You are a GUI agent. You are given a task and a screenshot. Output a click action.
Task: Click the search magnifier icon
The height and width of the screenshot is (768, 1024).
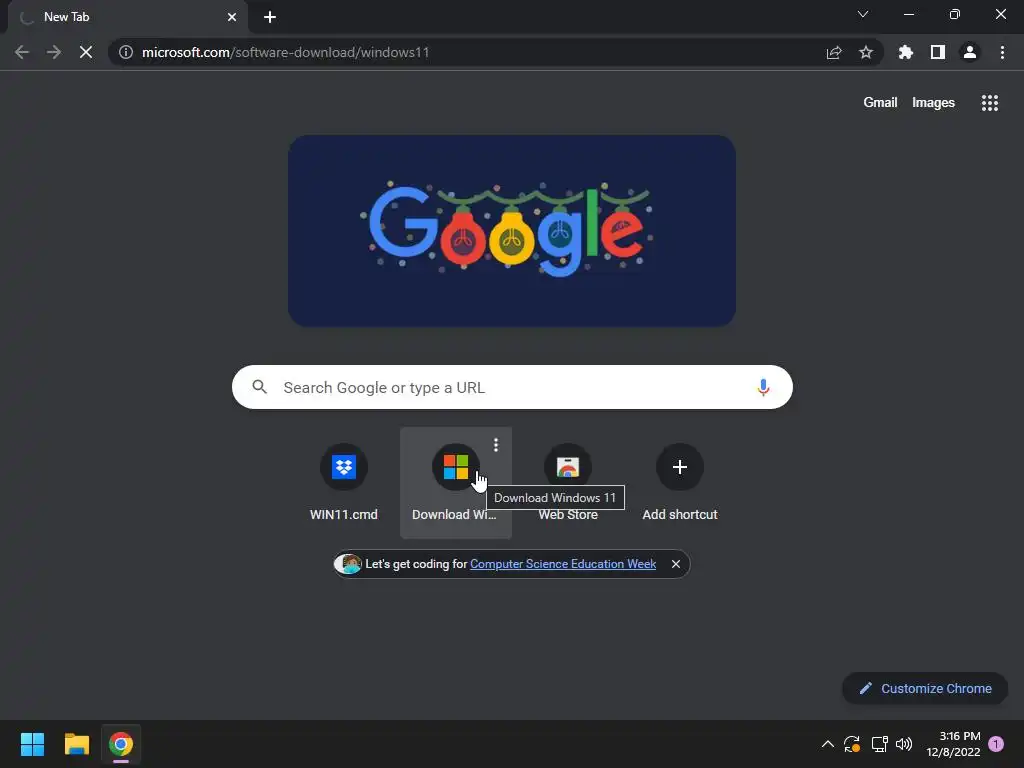259,387
